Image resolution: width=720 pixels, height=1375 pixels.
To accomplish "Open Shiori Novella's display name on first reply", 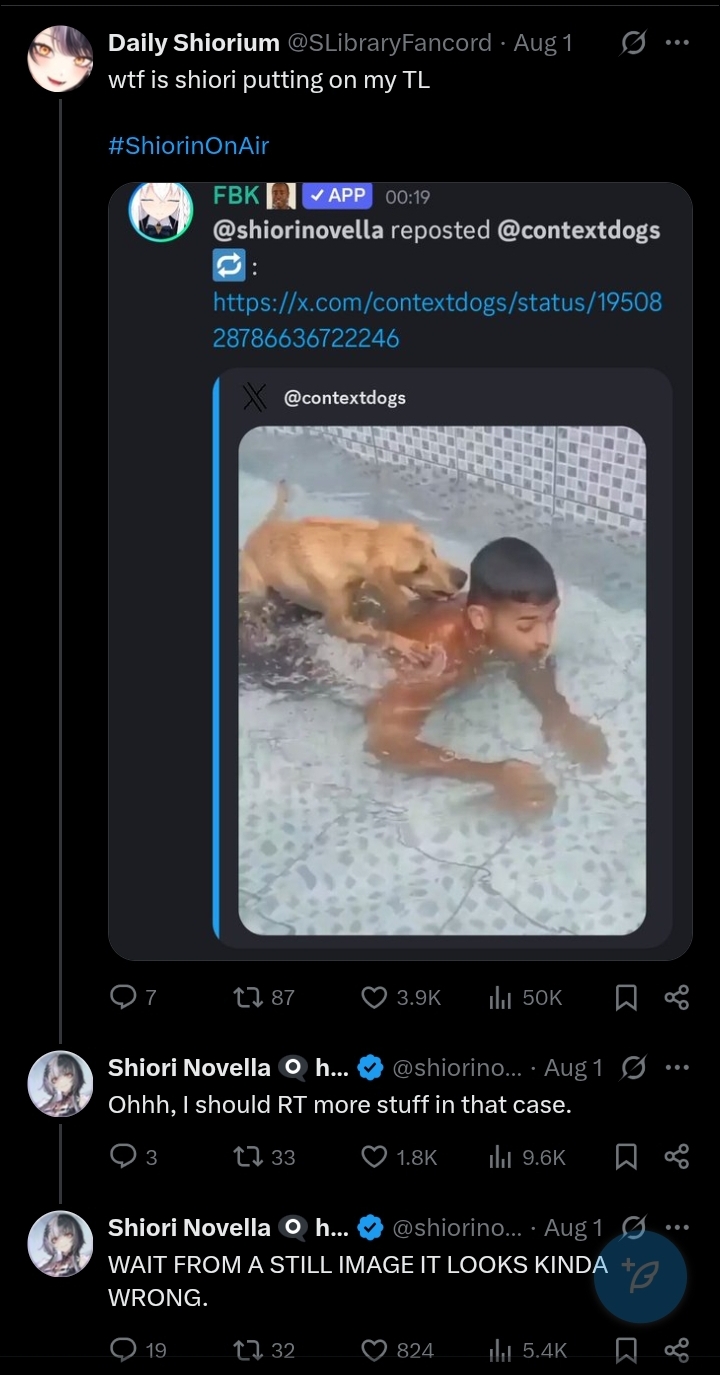I will (189, 1068).
